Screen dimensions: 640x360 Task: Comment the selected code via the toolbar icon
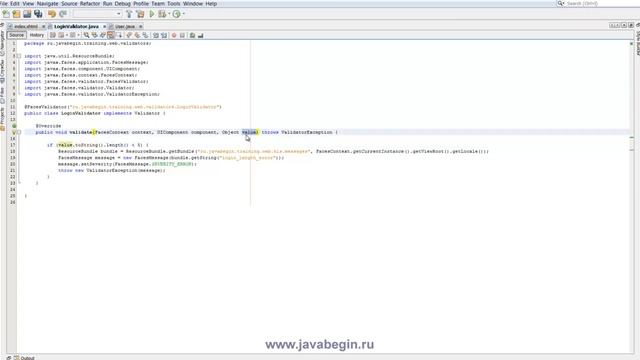(192, 36)
